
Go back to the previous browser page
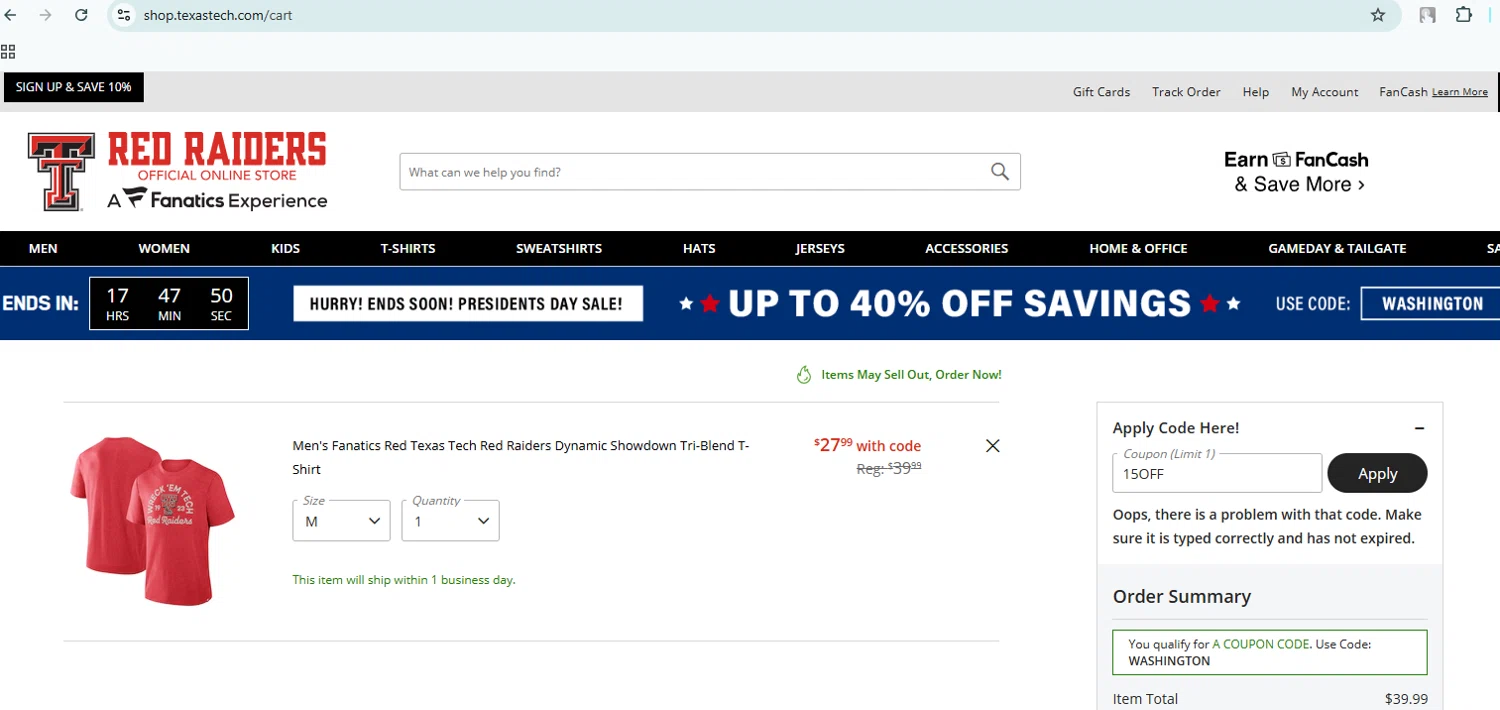coord(11,15)
